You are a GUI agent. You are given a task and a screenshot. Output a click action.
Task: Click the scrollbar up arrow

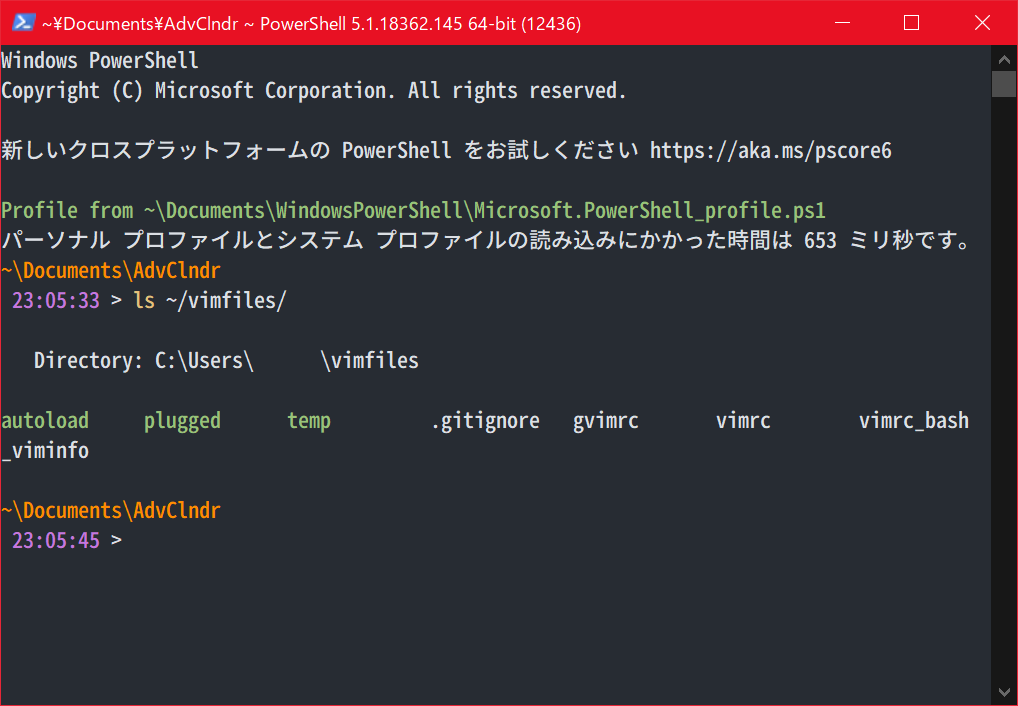point(1004,59)
